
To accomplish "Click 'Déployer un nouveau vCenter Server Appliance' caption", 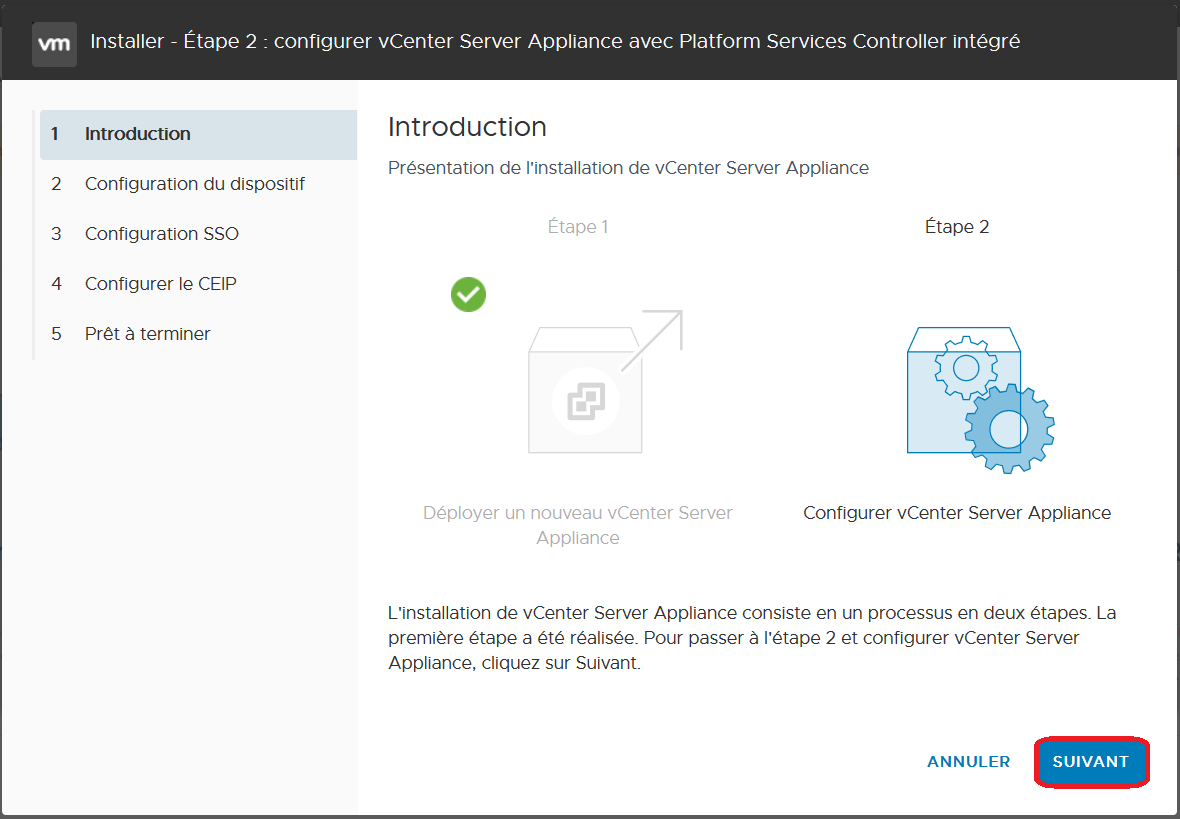I will [x=578, y=525].
